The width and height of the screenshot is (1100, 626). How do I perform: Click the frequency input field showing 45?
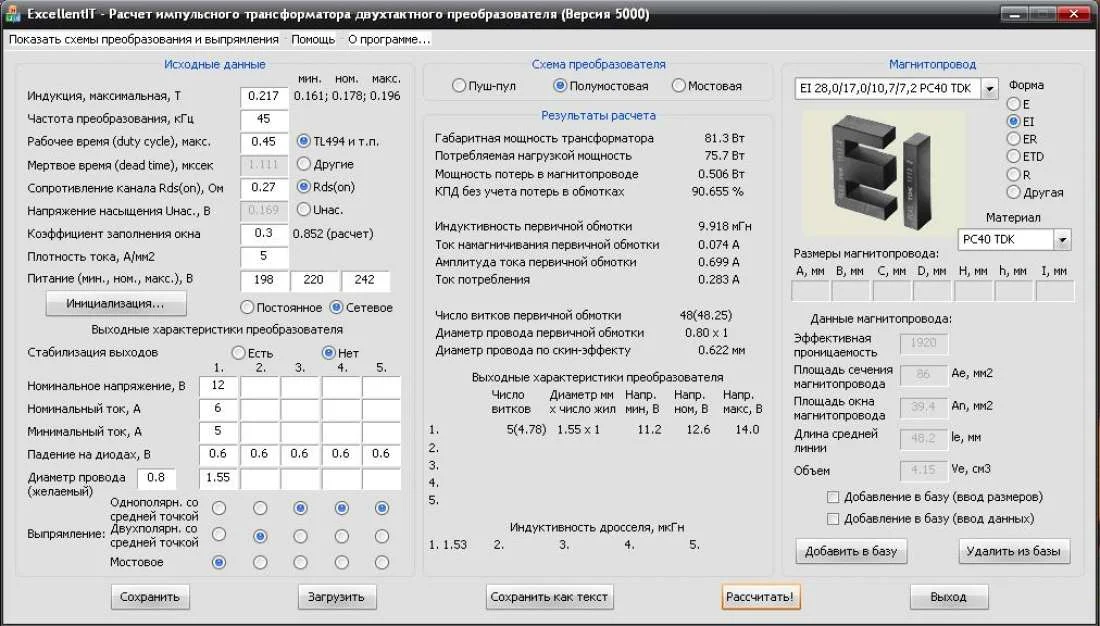click(264, 119)
